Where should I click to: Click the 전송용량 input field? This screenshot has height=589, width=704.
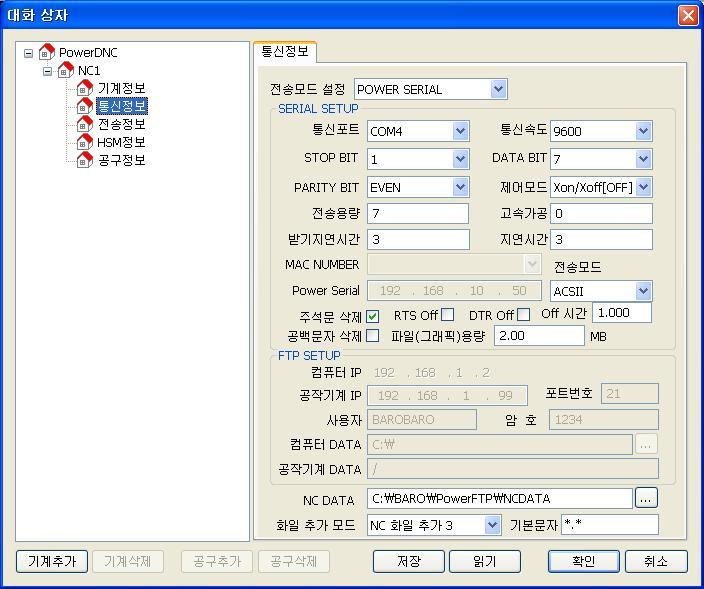[x=418, y=213]
